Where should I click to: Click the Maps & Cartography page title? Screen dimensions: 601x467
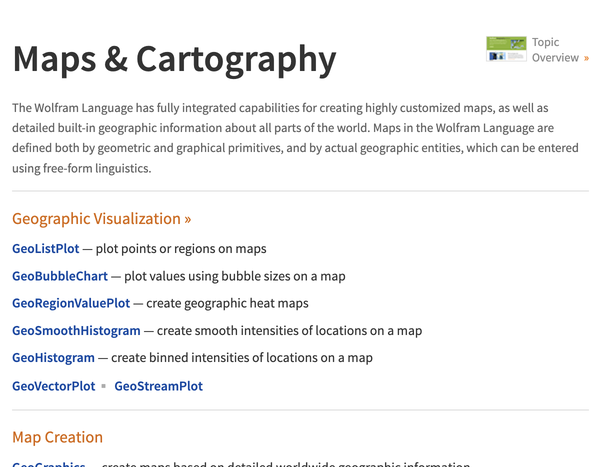tap(174, 59)
